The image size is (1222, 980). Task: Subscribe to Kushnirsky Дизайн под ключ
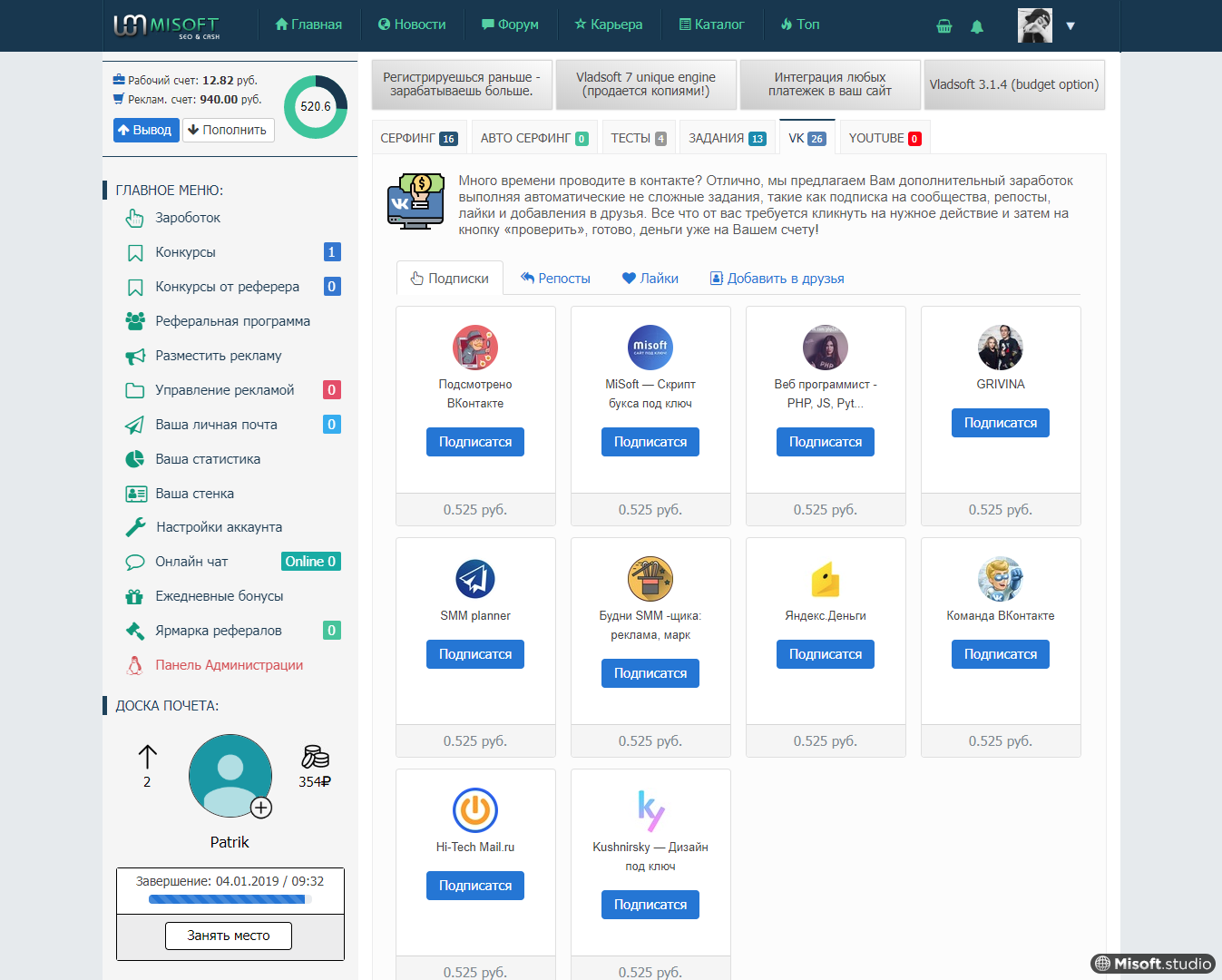point(650,905)
